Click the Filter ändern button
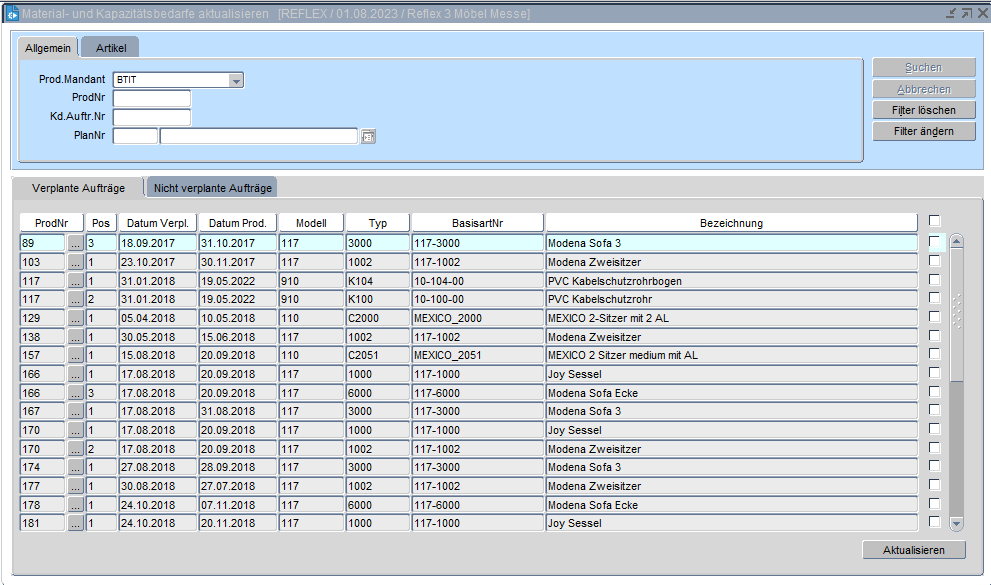This screenshot has width=991, height=585. tap(923, 131)
